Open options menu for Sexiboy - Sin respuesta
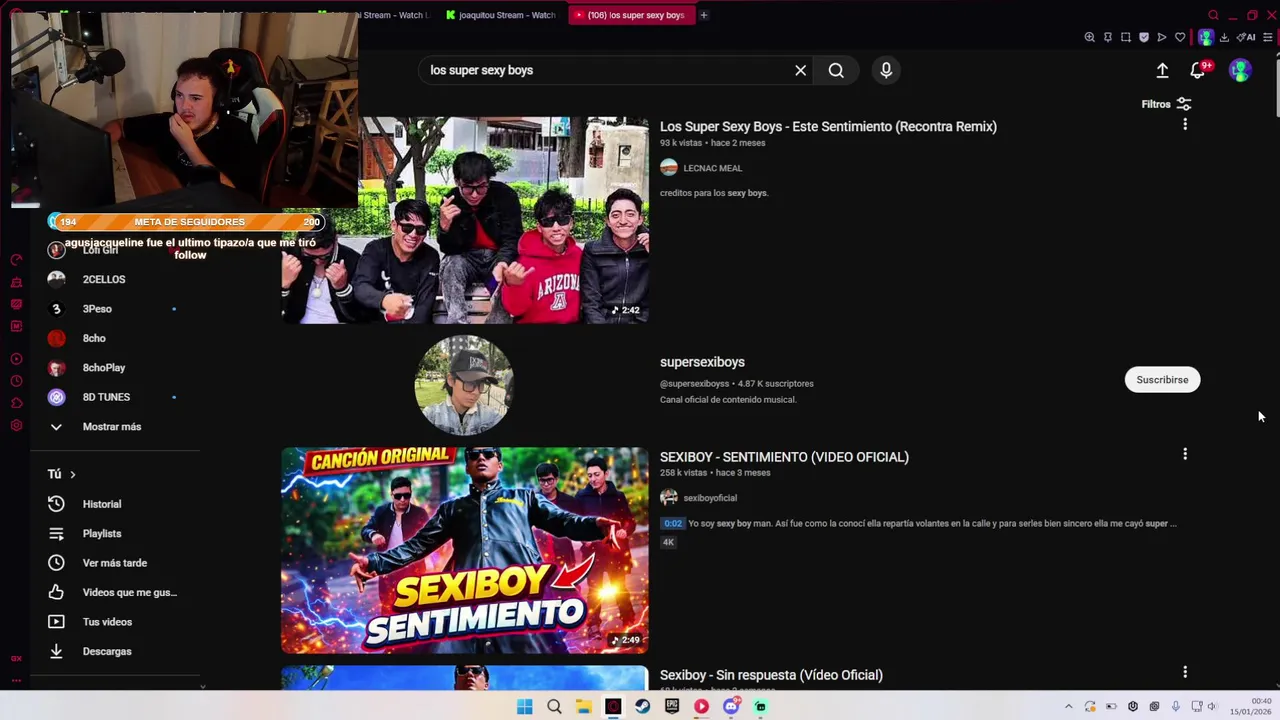This screenshot has height=720, width=1280. [x=1185, y=672]
